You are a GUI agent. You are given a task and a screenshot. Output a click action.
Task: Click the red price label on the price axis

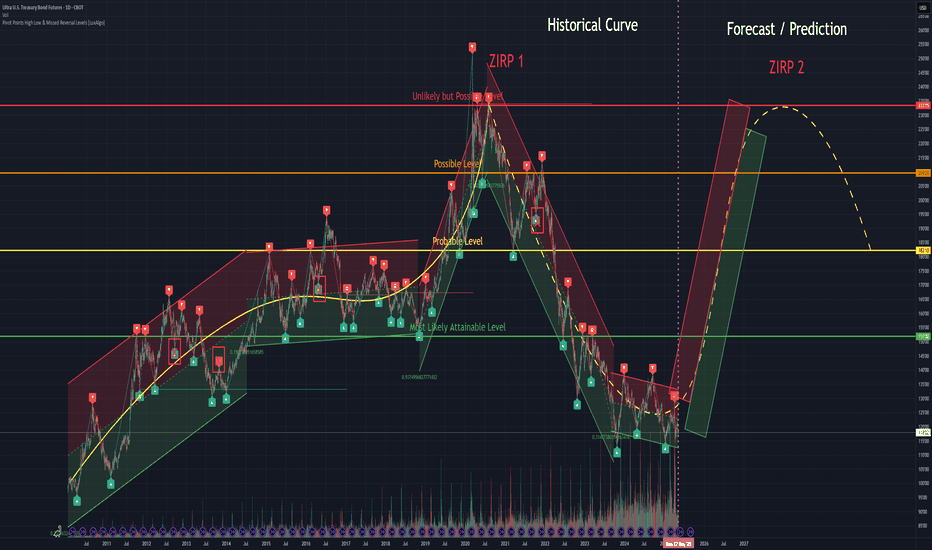point(923,105)
